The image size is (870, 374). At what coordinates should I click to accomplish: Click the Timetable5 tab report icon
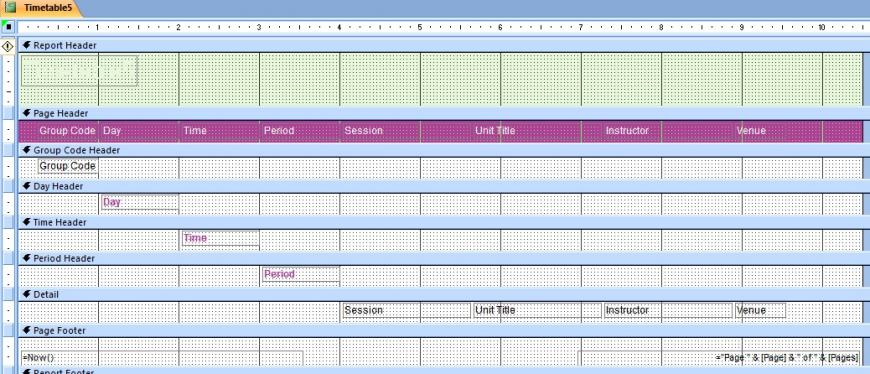[11, 8]
